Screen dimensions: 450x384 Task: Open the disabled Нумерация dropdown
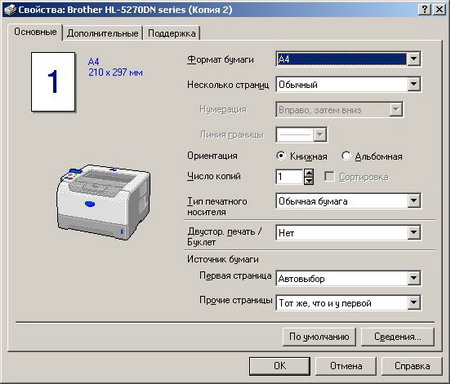(339, 110)
